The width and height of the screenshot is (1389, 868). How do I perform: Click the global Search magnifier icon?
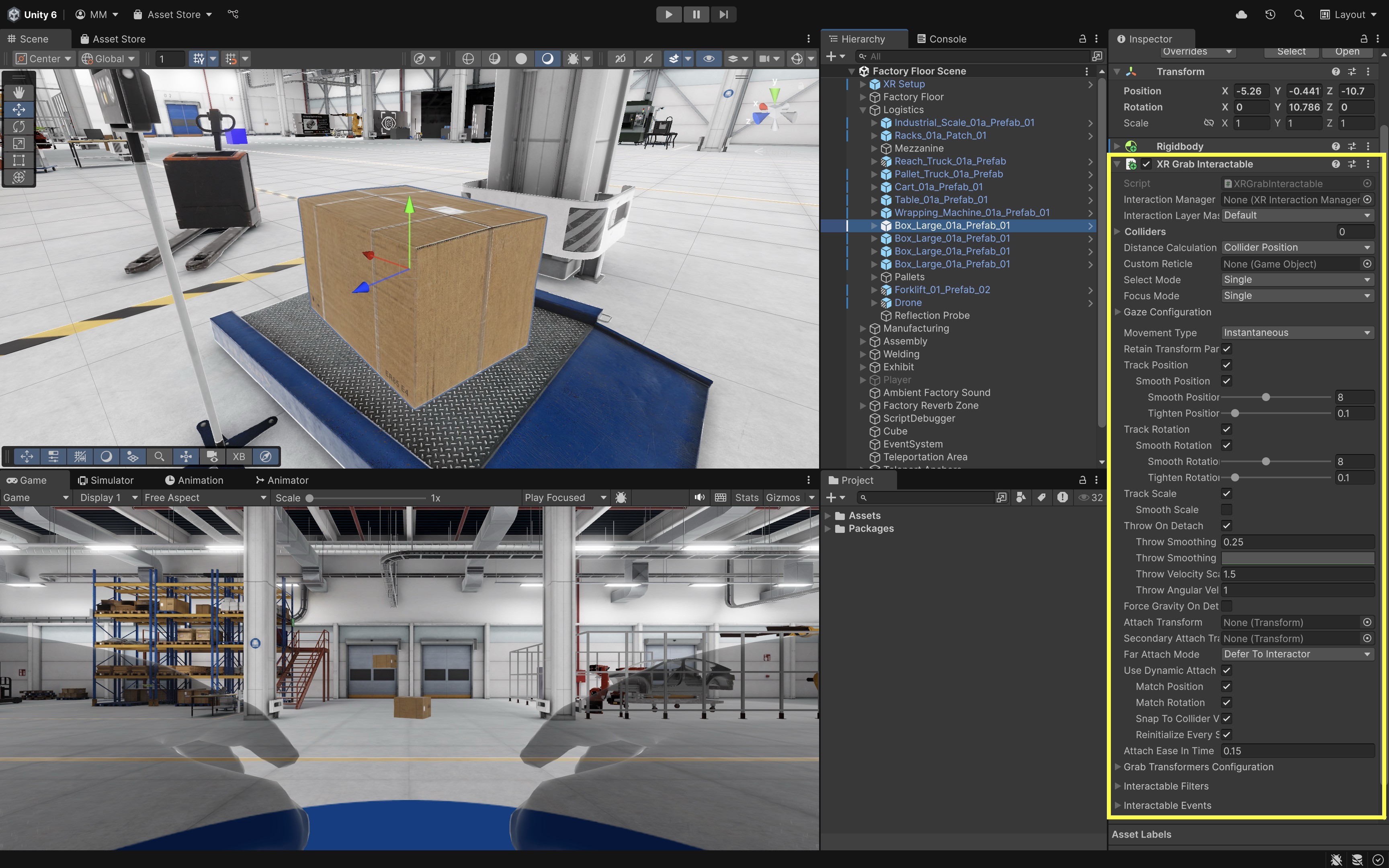(x=1299, y=14)
